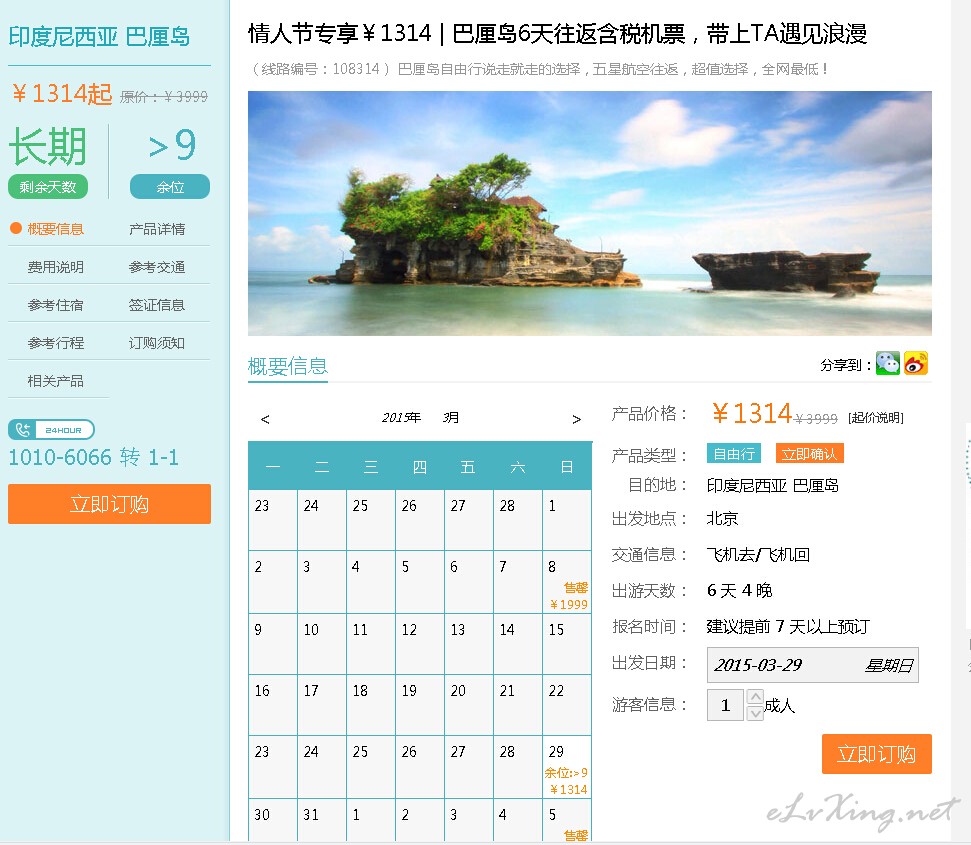
Task: Select 概要信息 in the sidebar menu
Action: (56, 229)
